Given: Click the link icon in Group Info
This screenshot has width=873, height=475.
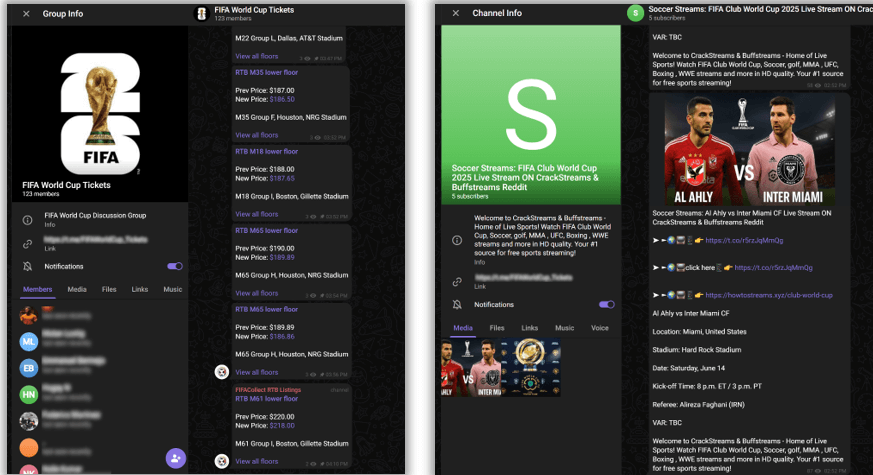Looking at the screenshot, I should pos(27,244).
